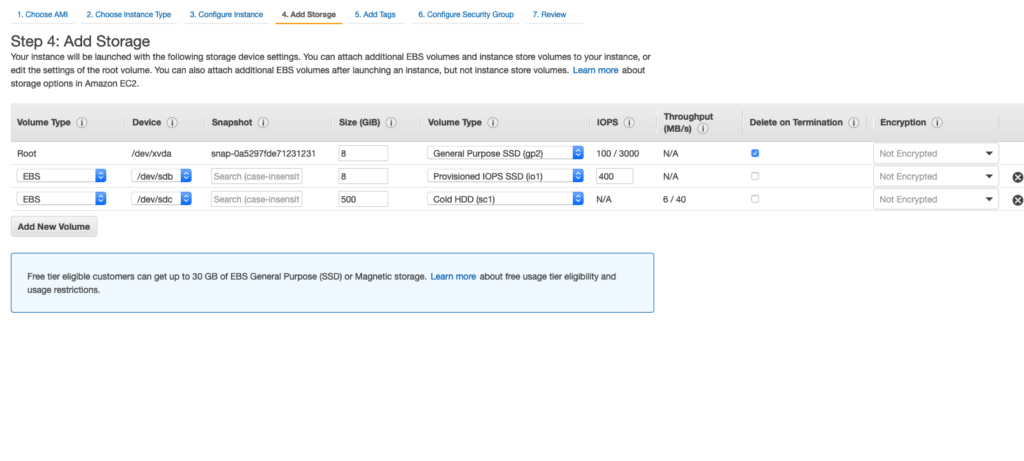
Task: Click the info icon next to IOPS
Action: [x=629, y=123]
